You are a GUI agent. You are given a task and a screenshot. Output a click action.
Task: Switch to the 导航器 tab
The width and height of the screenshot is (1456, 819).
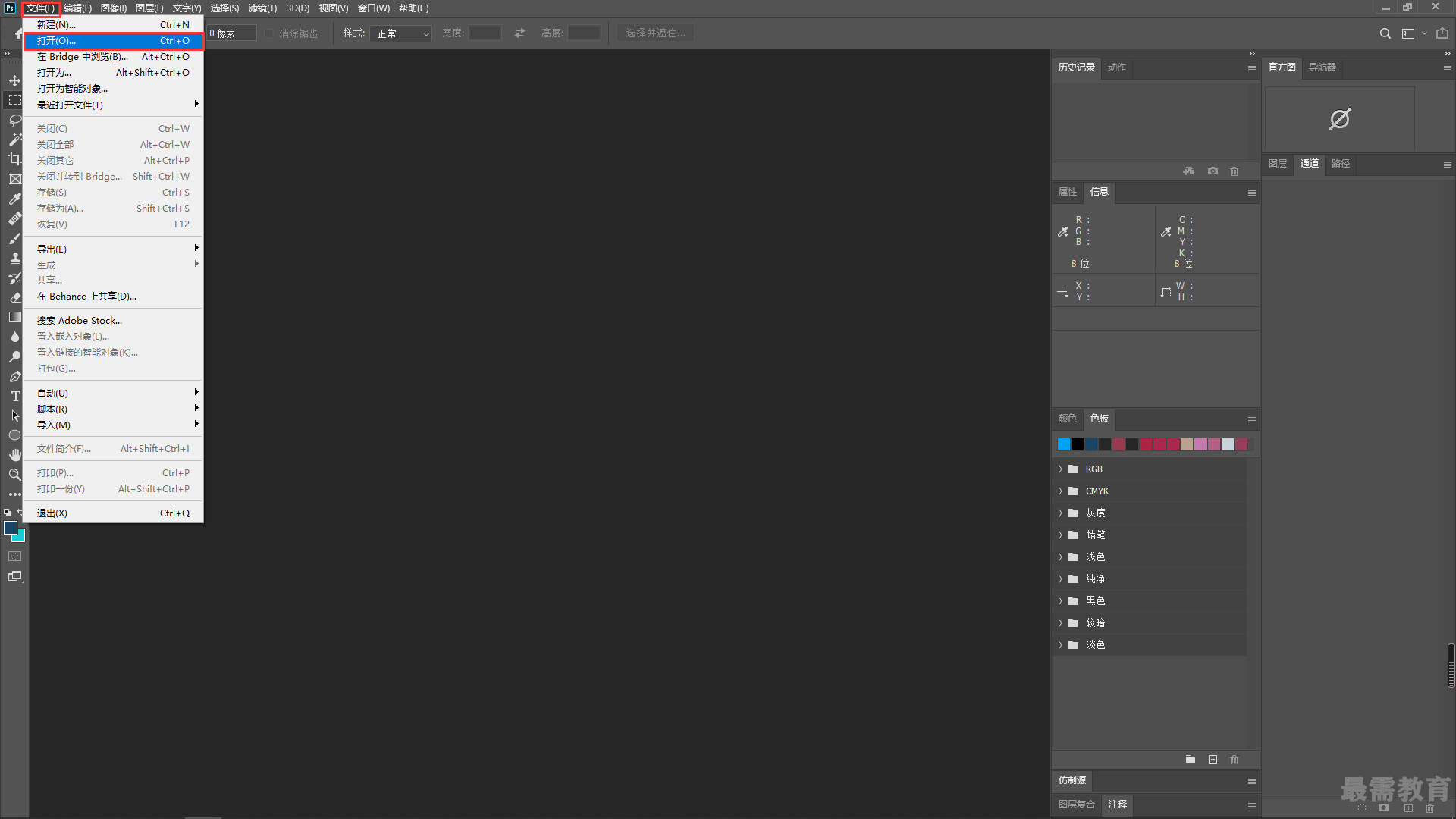click(x=1322, y=67)
